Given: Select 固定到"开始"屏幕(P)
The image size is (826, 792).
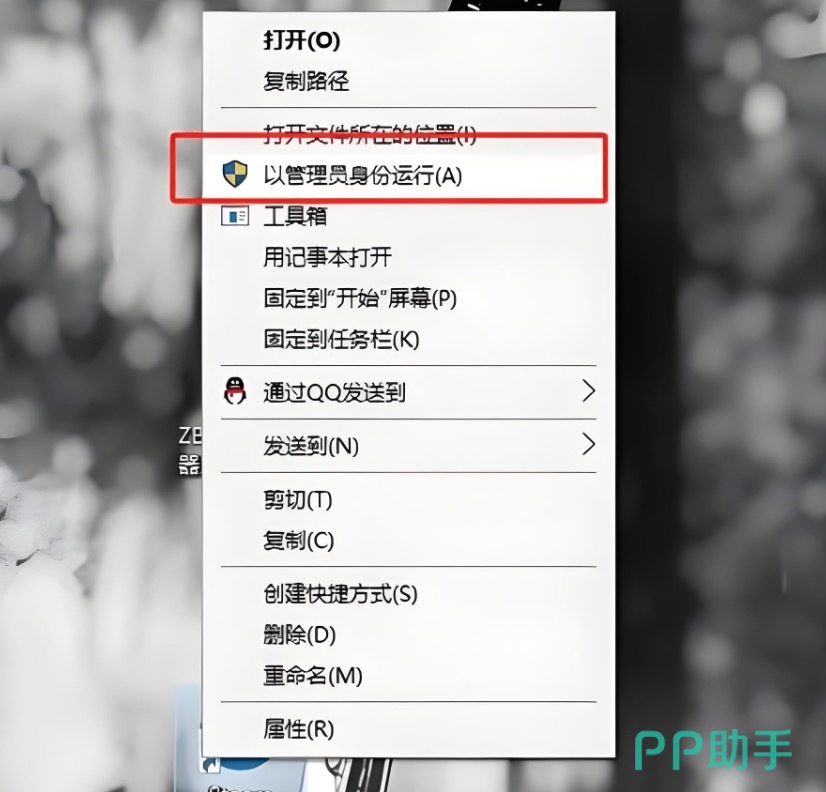Looking at the screenshot, I should pyautogui.click(x=360, y=298).
